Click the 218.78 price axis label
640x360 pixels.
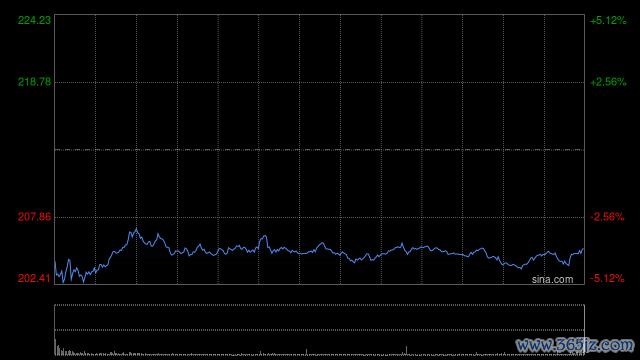(x=34, y=82)
